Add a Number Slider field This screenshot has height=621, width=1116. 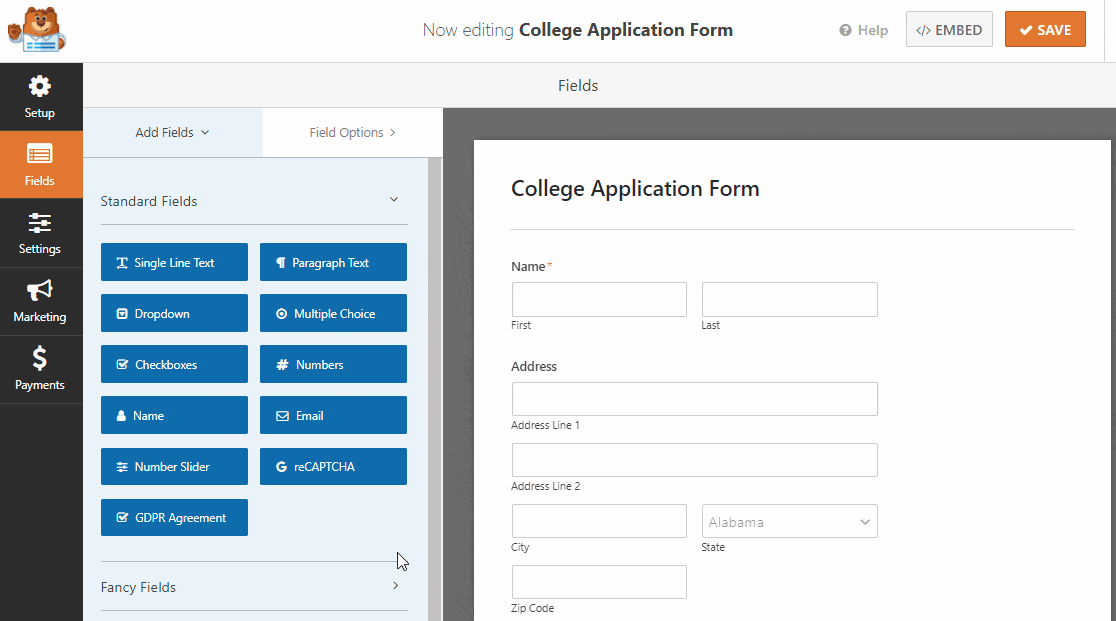[x=174, y=467]
